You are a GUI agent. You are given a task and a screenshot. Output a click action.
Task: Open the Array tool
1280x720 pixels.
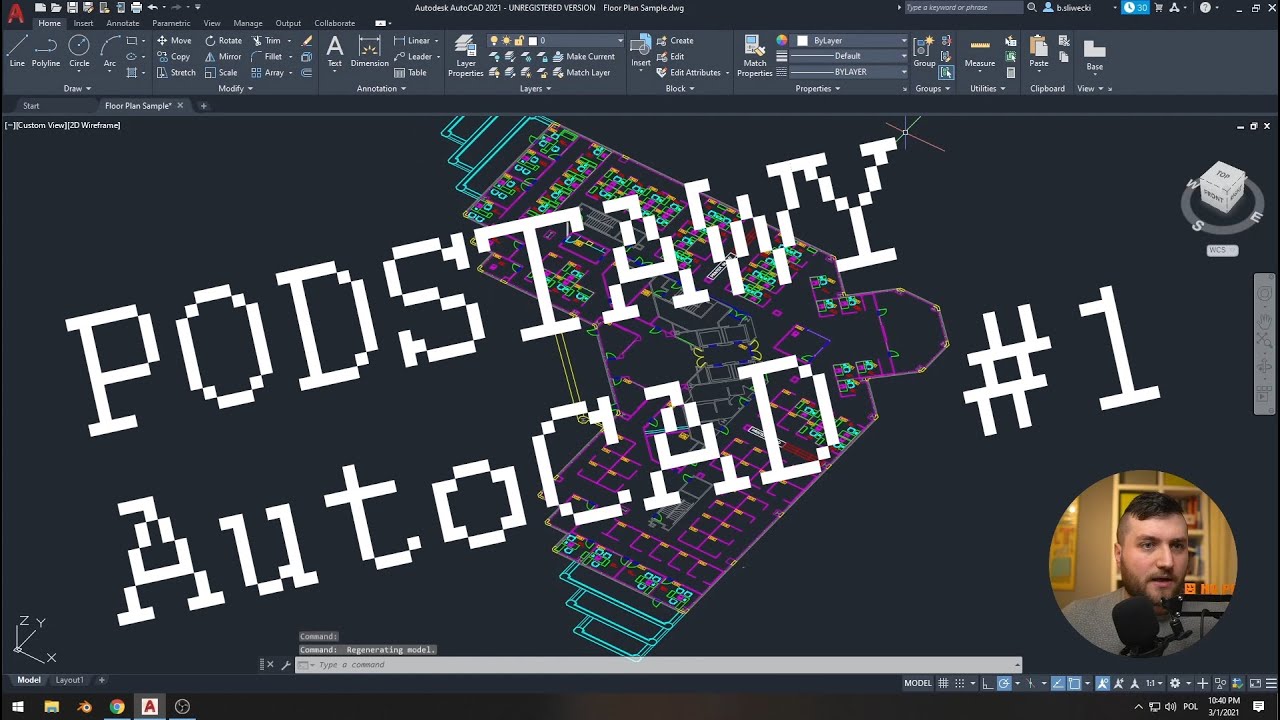pyautogui.click(x=267, y=73)
